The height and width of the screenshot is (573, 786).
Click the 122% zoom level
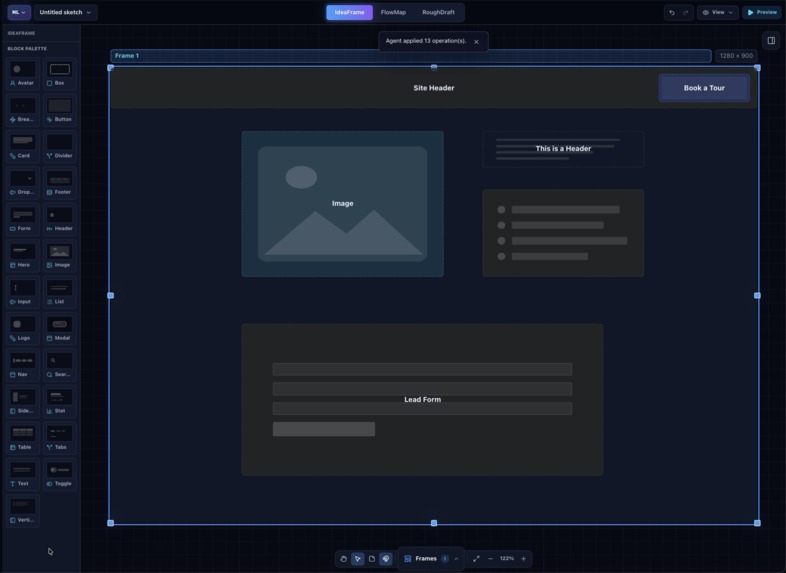[507, 558]
